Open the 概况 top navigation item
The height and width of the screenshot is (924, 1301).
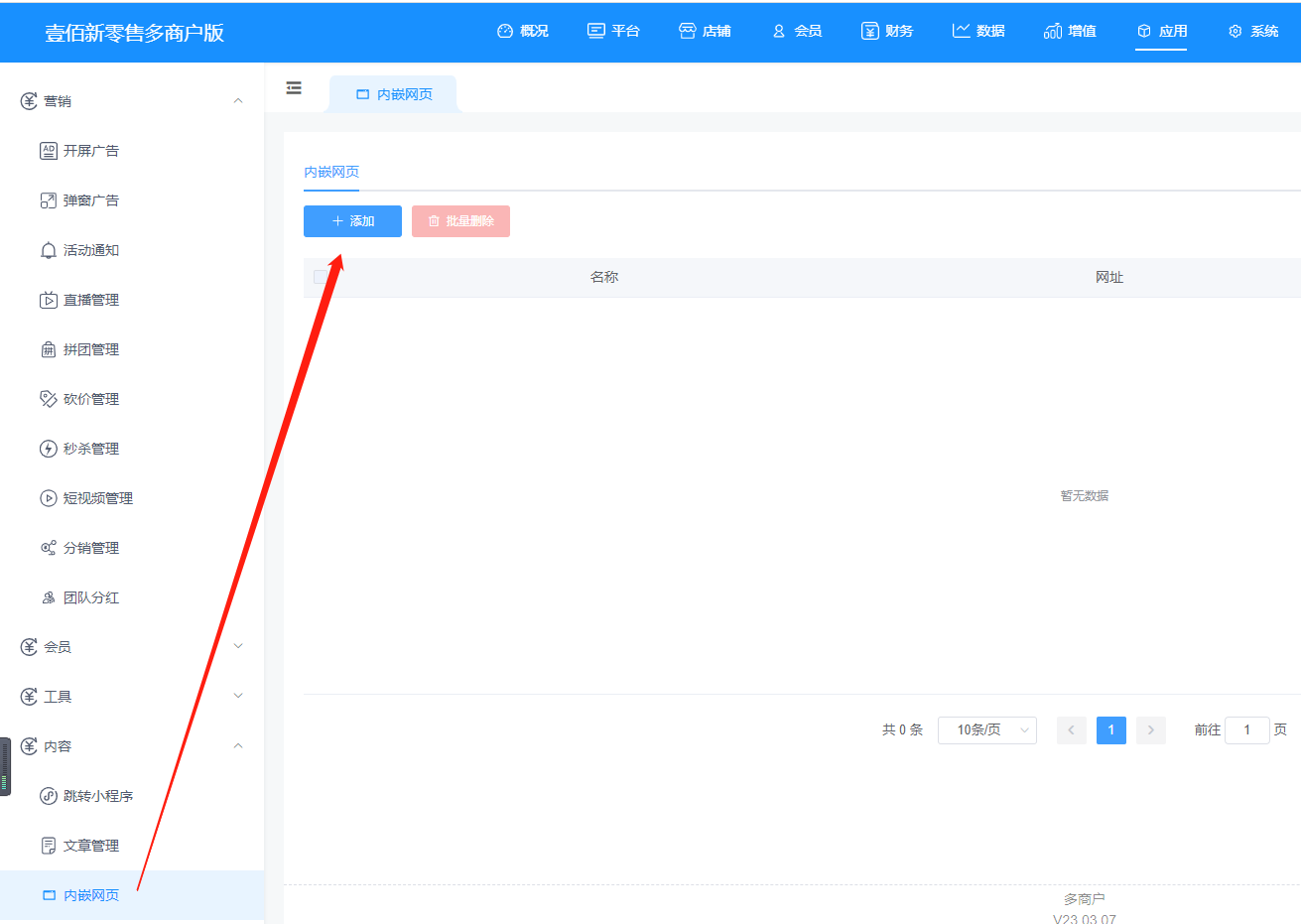[x=523, y=31]
